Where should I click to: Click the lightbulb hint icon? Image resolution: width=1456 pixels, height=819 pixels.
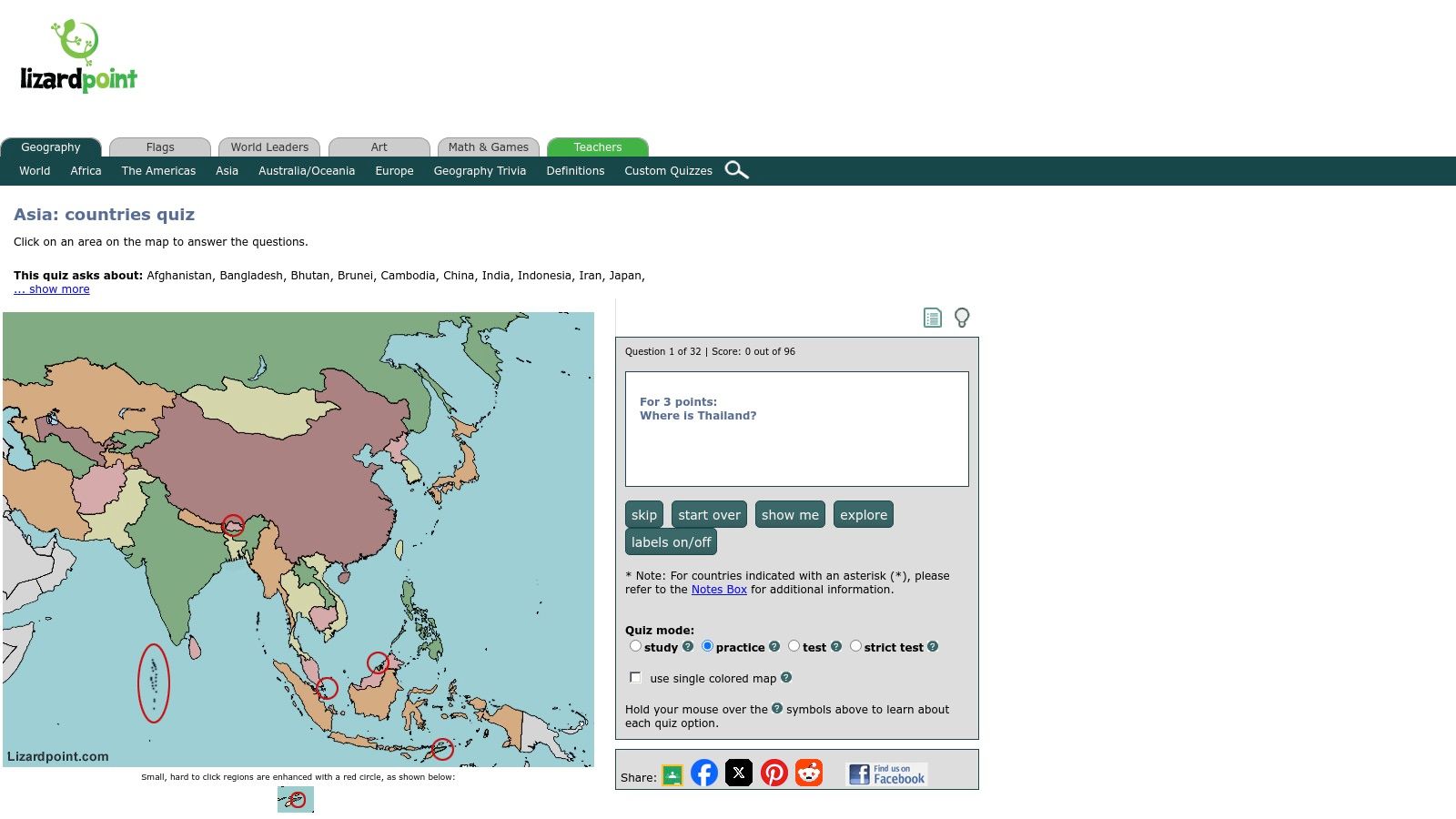click(961, 318)
